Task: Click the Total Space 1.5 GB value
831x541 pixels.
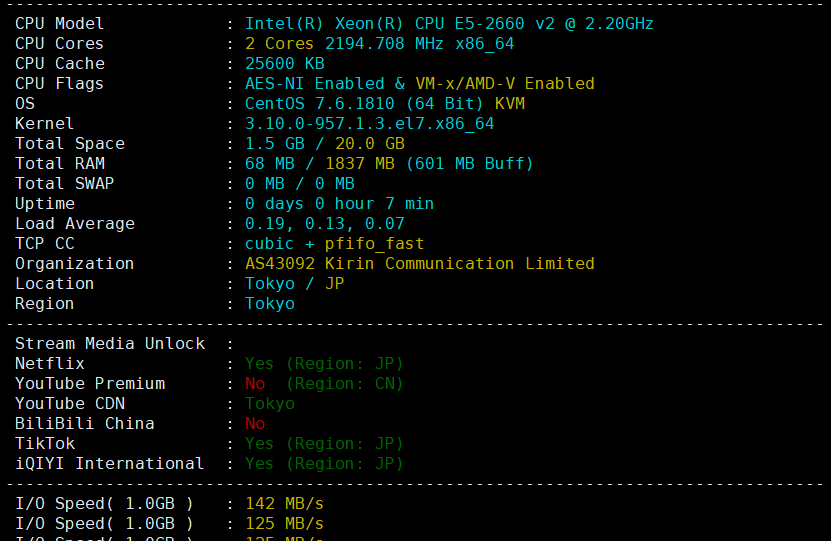Action: pos(275,144)
